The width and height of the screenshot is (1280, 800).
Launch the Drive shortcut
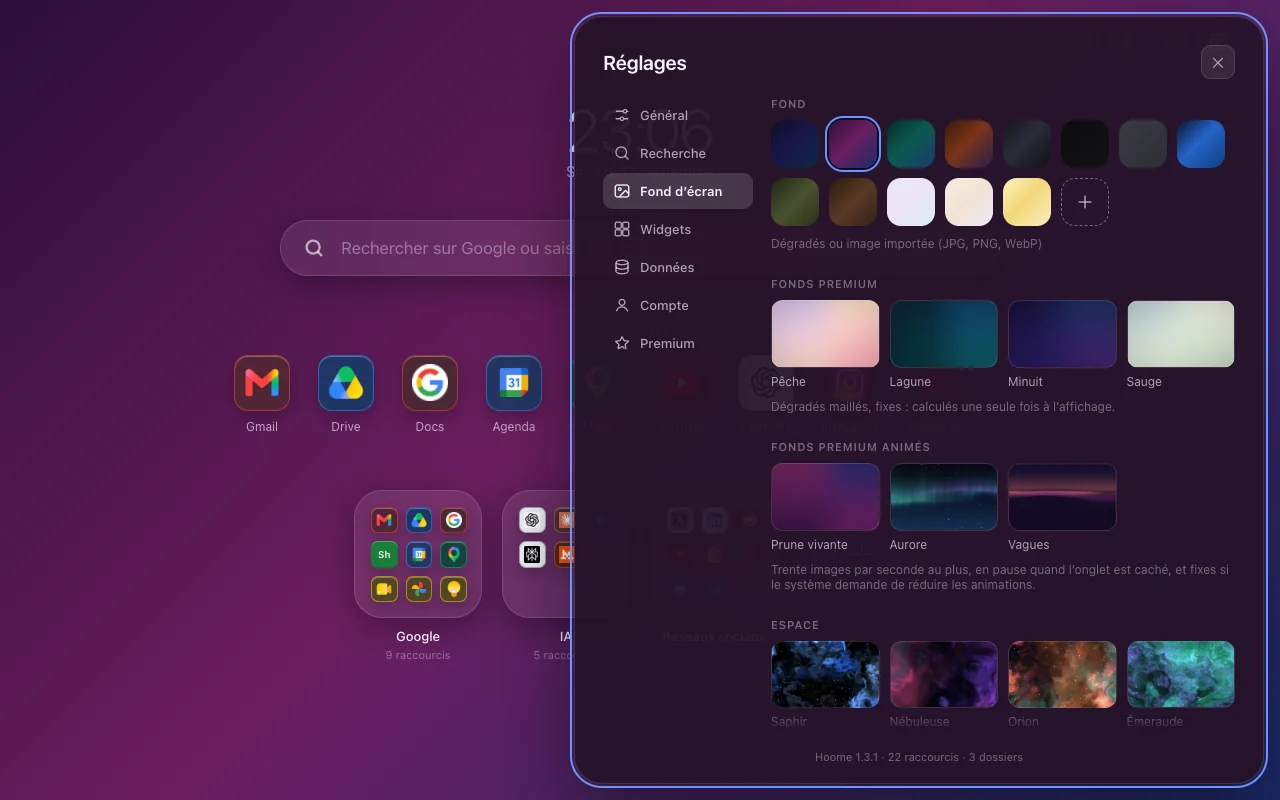(346, 383)
